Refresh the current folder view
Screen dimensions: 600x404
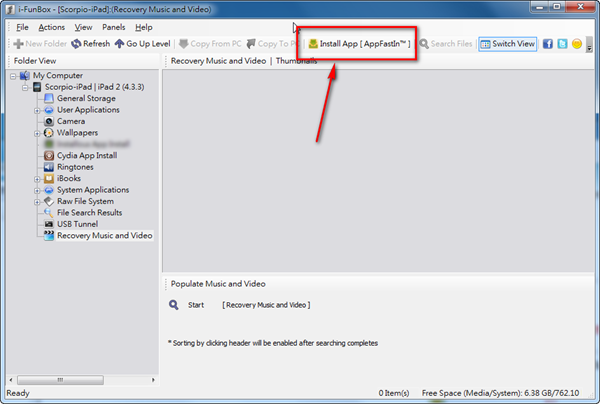[91, 44]
